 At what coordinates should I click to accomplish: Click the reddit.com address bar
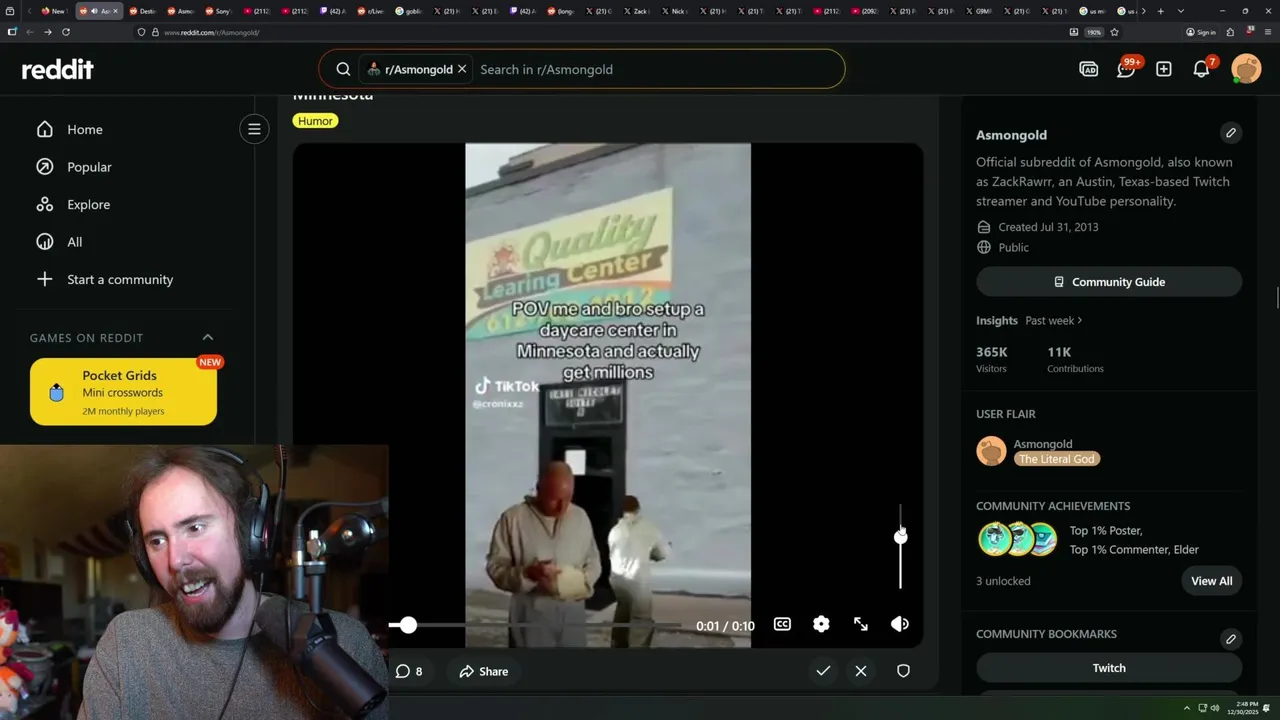click(x=600, y=32)
